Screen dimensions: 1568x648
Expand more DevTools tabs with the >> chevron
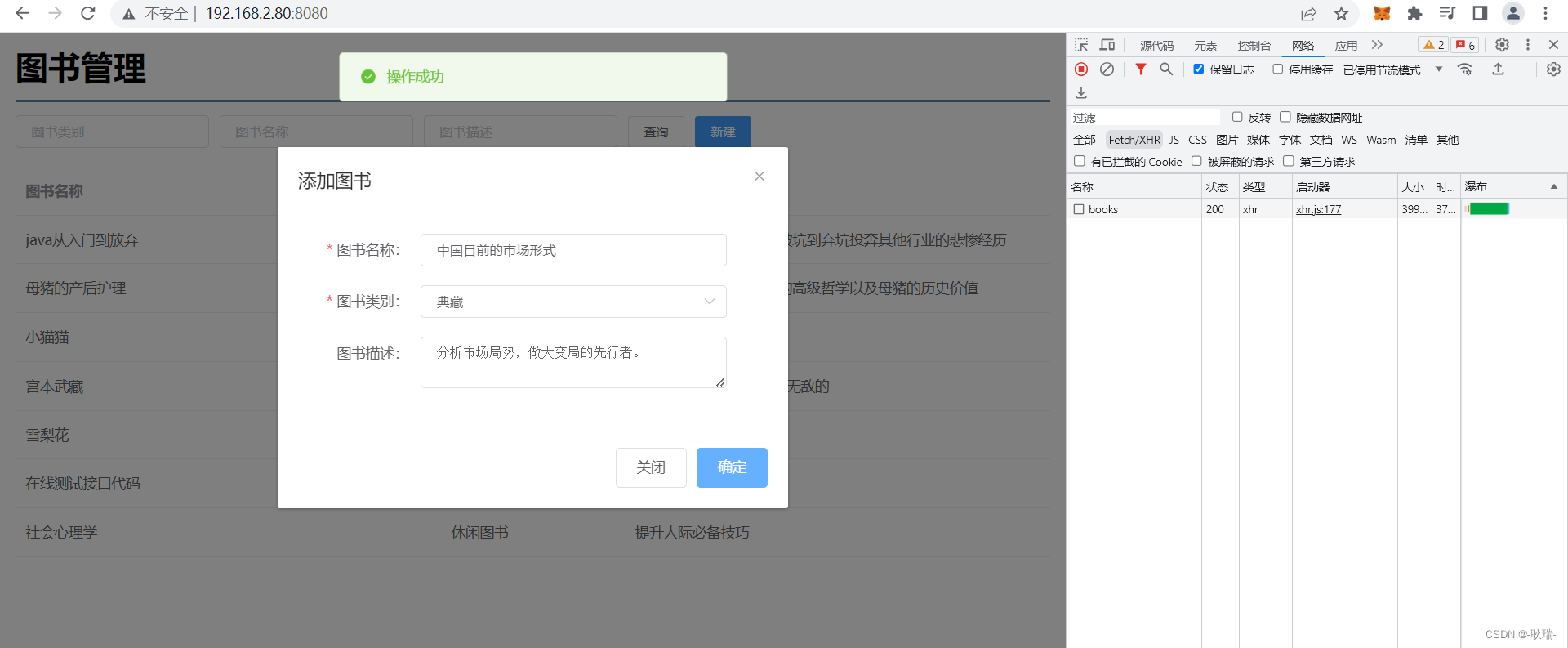[1378, 45]
